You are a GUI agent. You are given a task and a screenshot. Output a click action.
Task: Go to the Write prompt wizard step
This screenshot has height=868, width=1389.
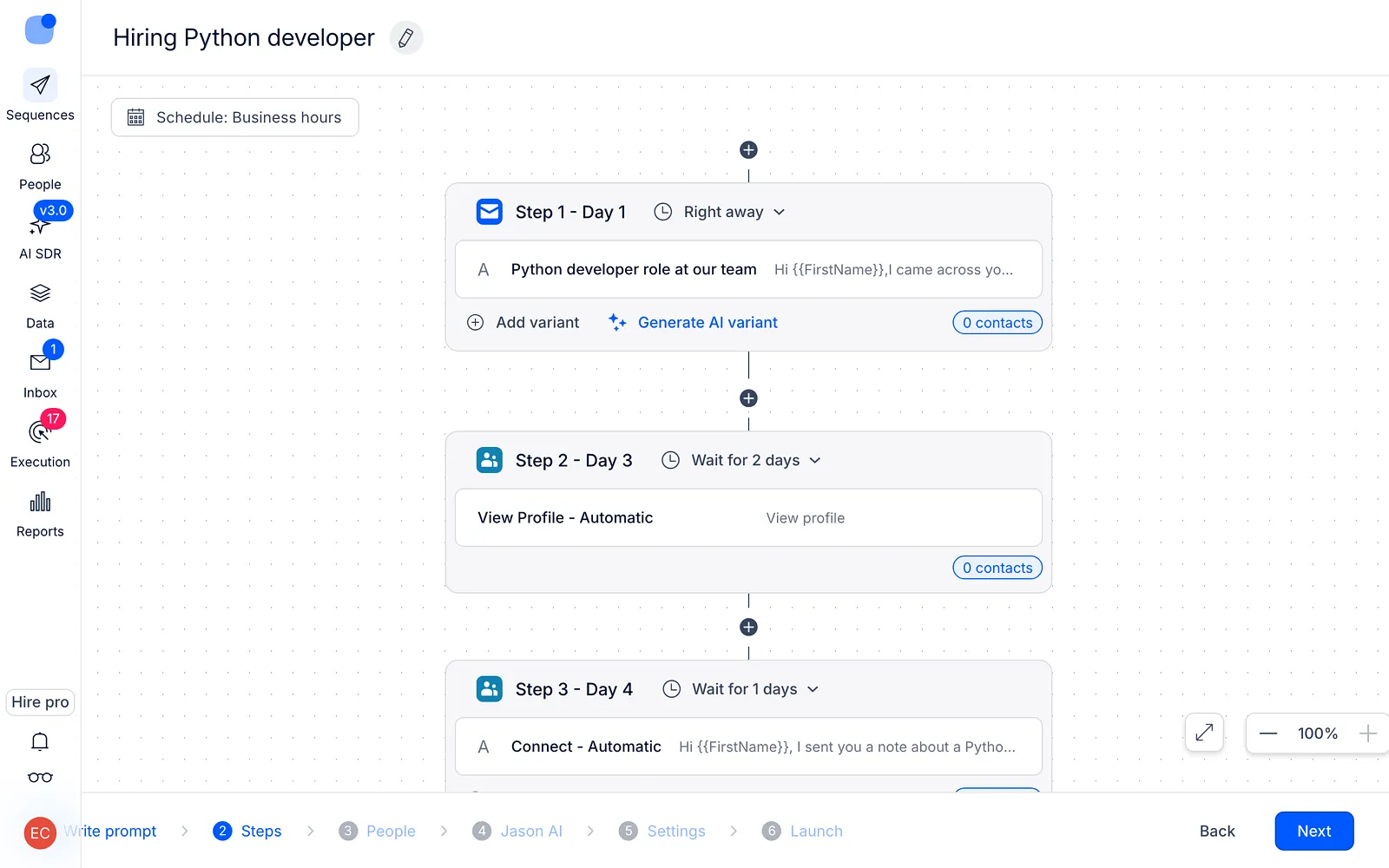110,831
